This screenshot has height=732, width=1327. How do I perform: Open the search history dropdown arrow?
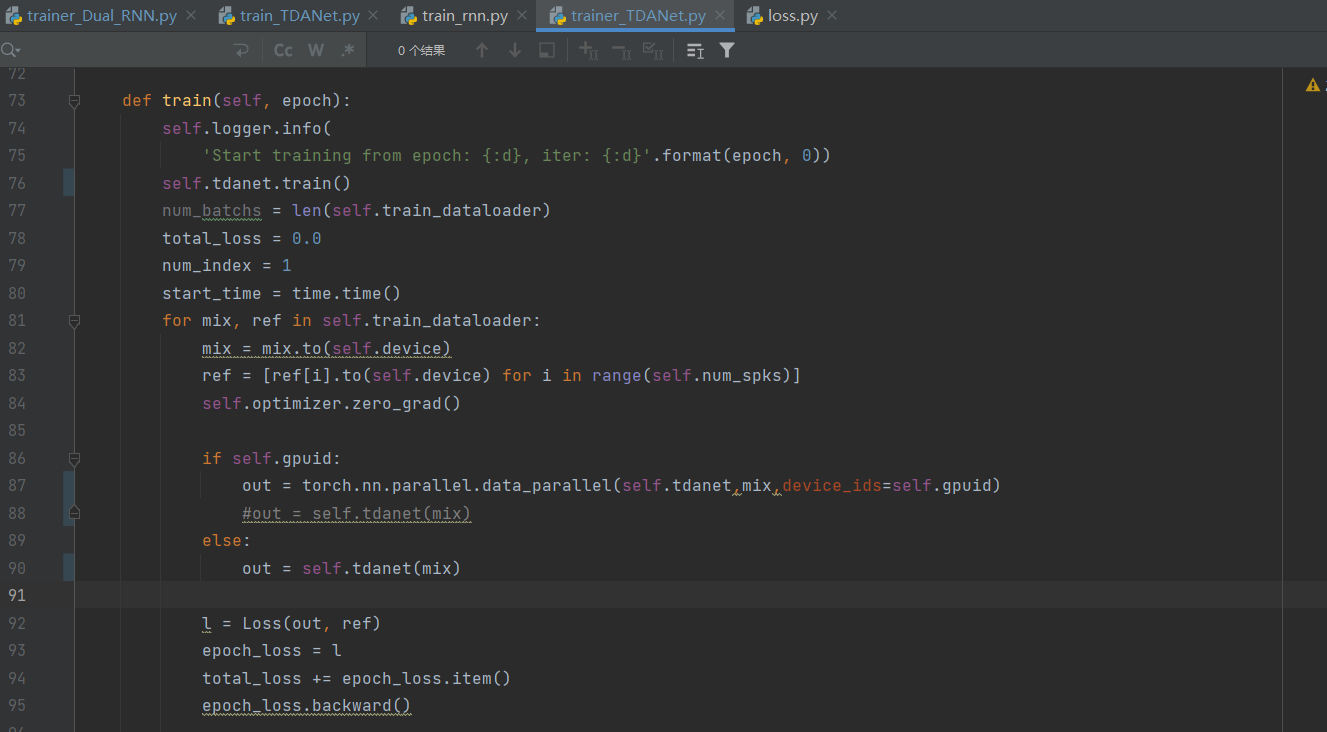(20, 49)
